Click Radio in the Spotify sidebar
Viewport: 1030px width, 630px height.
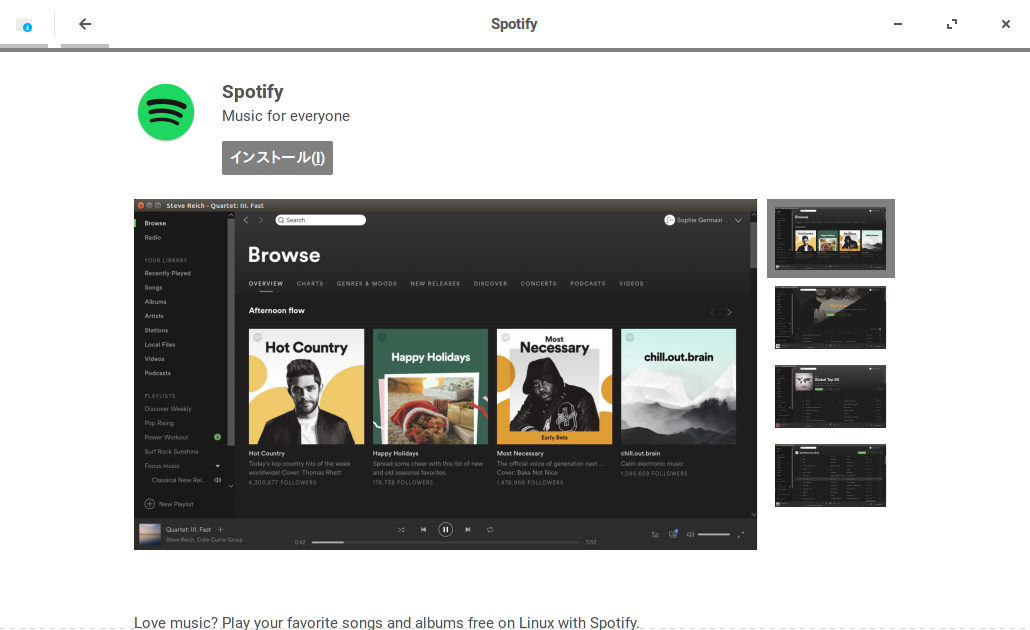click(x=153, y=238)
